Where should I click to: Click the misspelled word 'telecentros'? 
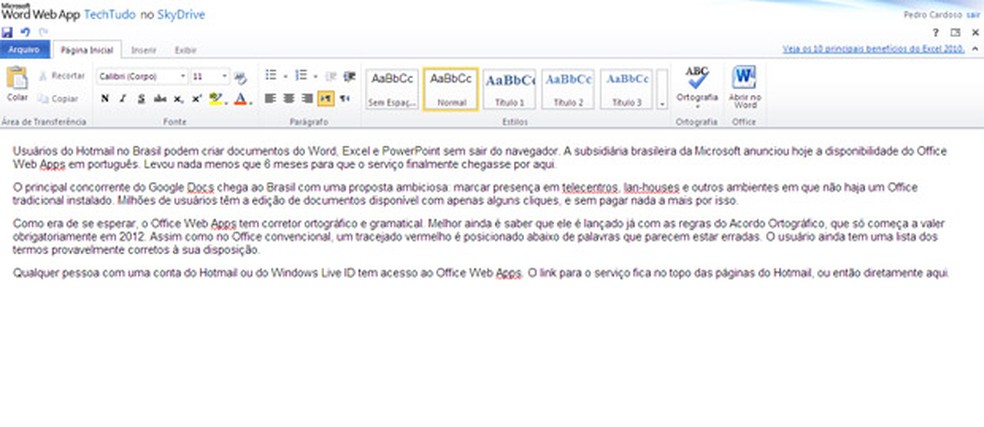(x=591, y=188)
